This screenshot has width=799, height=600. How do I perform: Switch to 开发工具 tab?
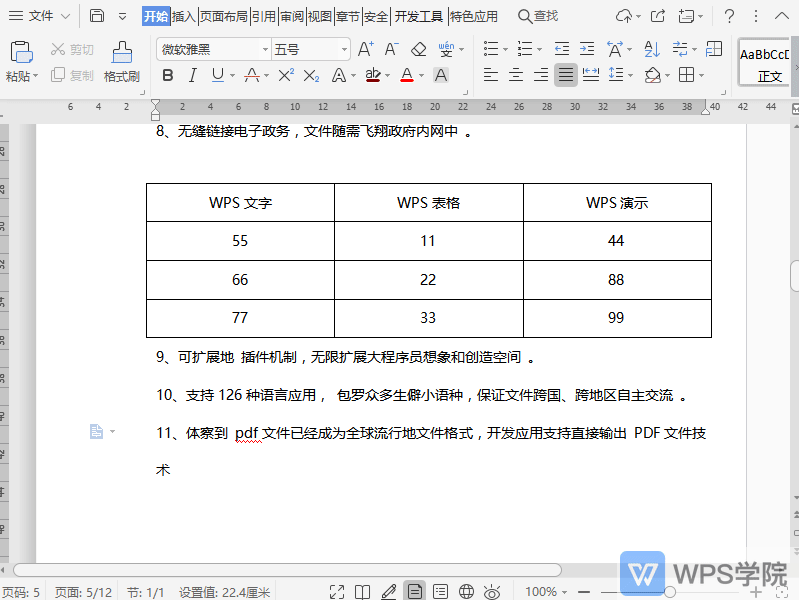(419, 16)
